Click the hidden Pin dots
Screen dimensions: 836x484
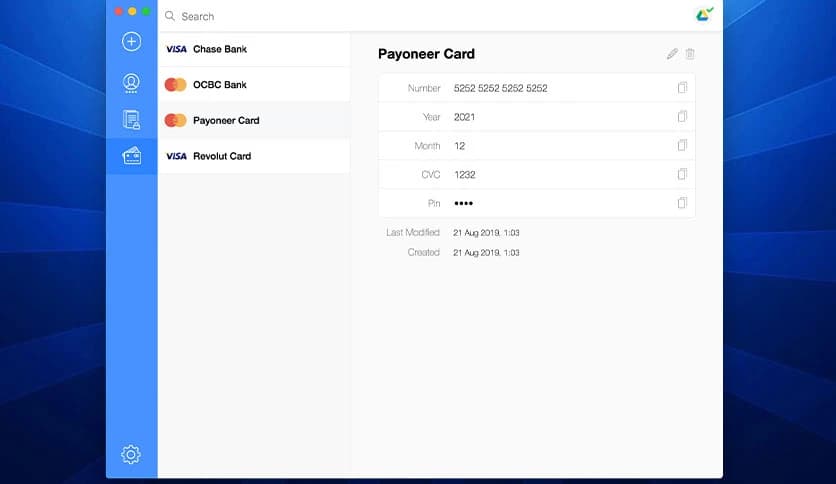pyautogui.click(x=463, y=203)
